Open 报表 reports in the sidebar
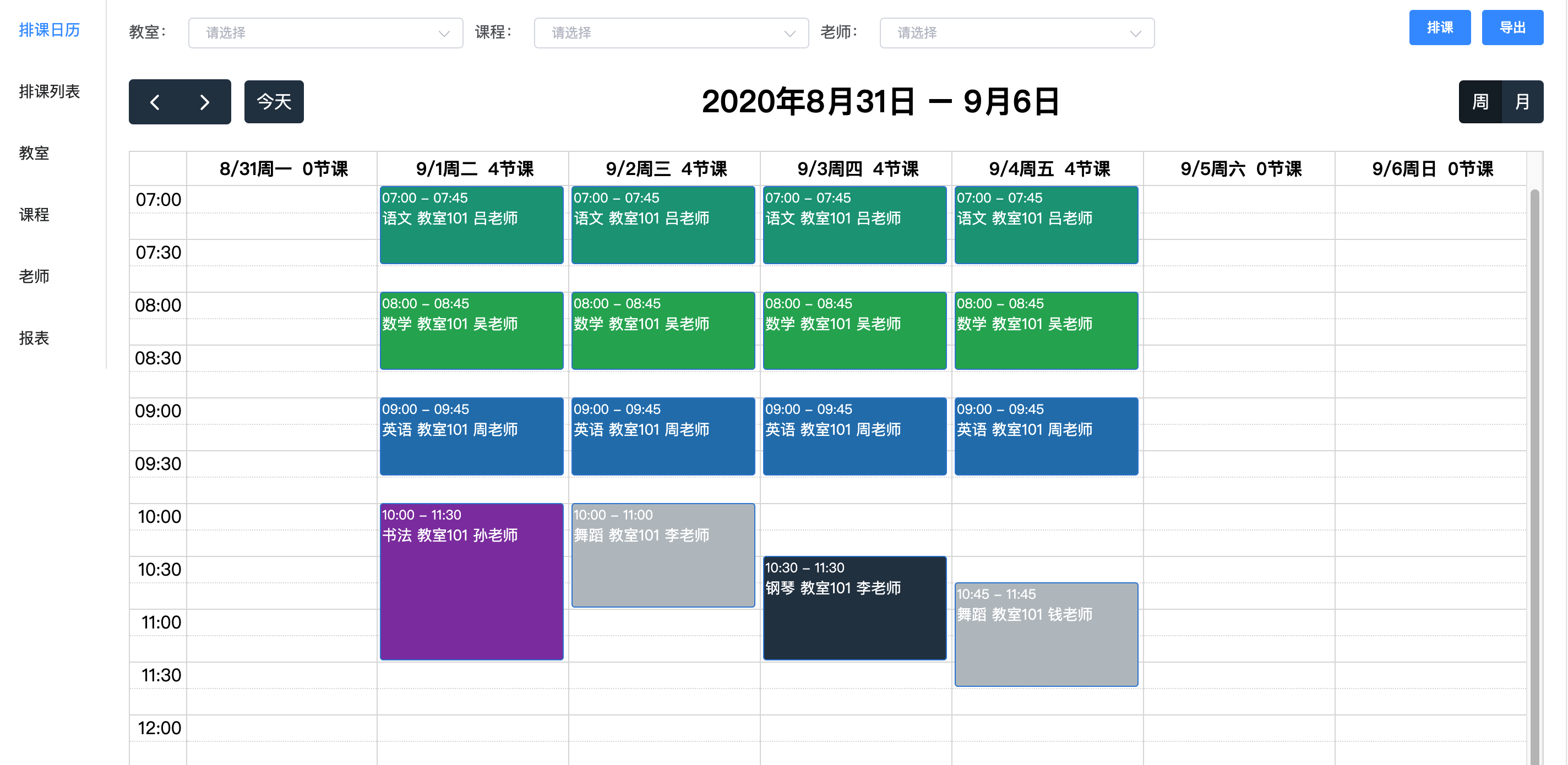Screen dimensions: 1568x765 coord(34,338)
